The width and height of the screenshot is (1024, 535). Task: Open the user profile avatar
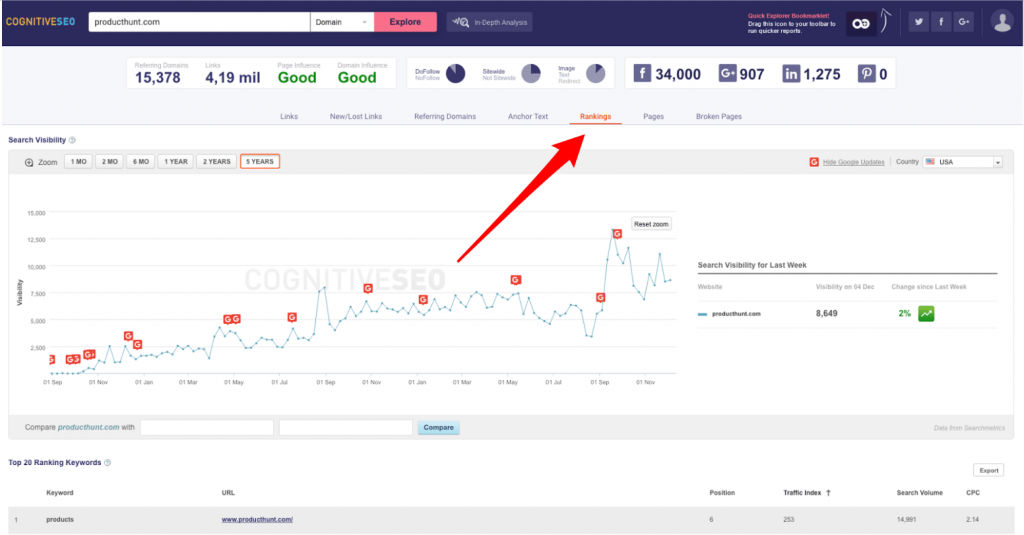[x=1001, y=21]
